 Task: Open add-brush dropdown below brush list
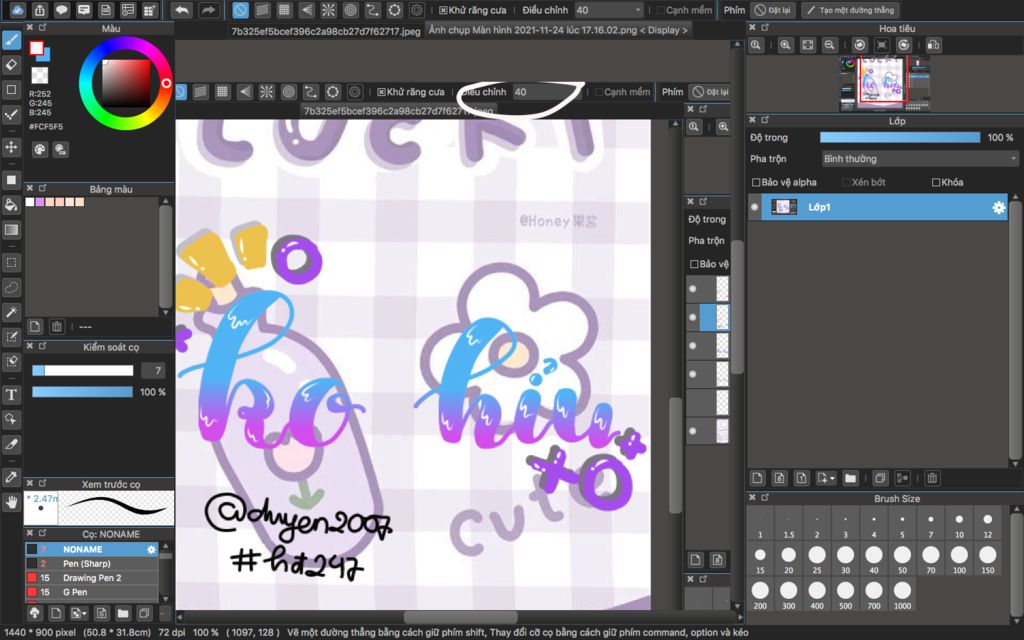[x=79, y=613]
